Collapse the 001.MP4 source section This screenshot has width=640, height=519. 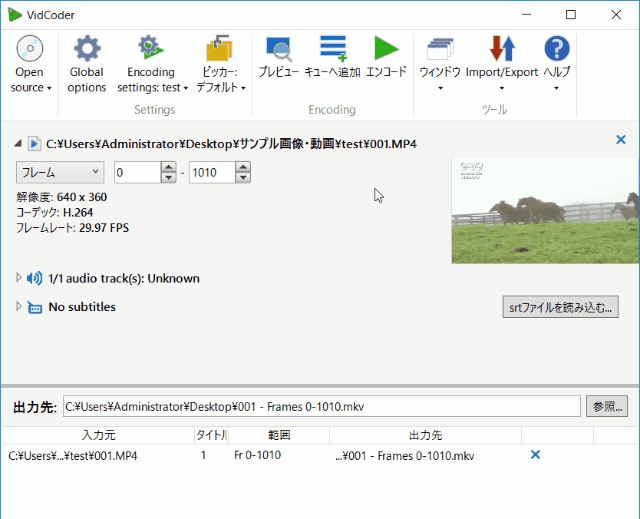coord(18,144)
